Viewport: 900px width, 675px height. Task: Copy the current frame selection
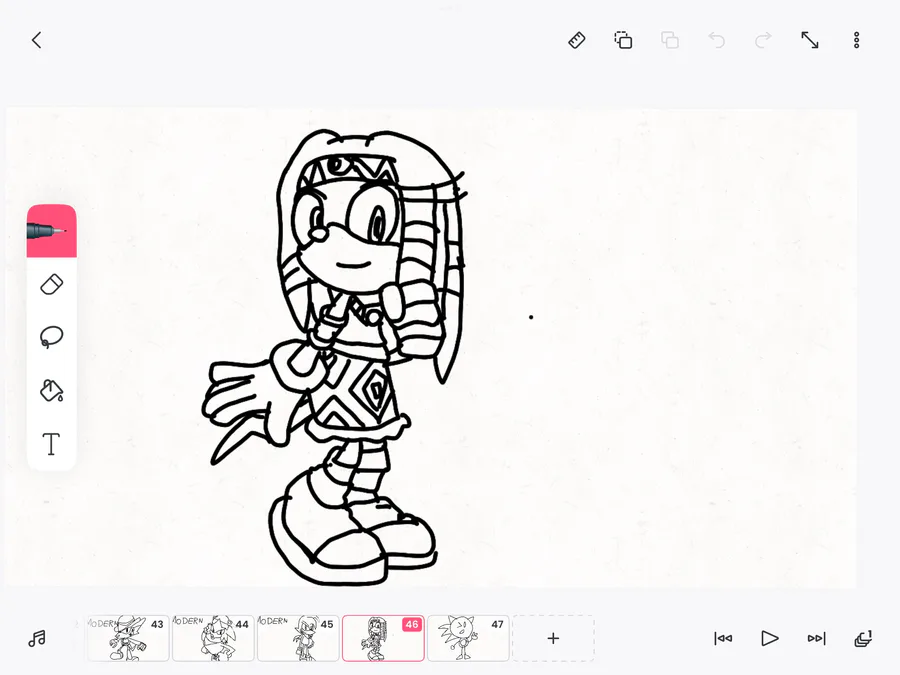click(623, 40)
